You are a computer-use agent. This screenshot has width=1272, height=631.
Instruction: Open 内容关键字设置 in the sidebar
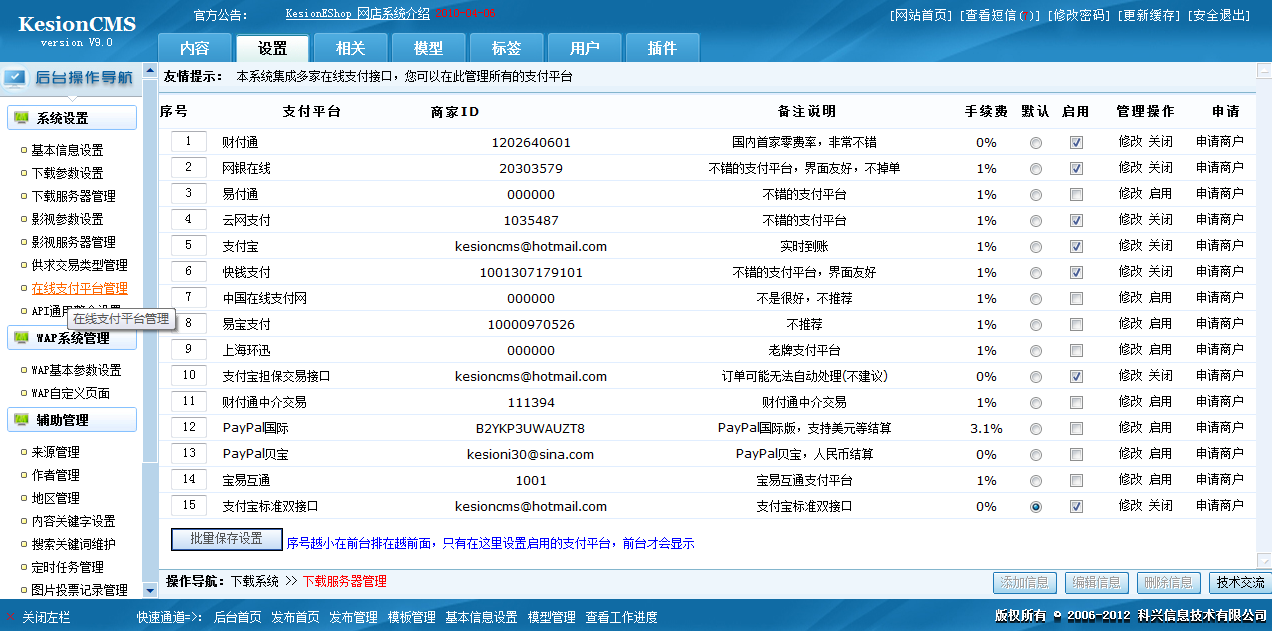(73, 521)
